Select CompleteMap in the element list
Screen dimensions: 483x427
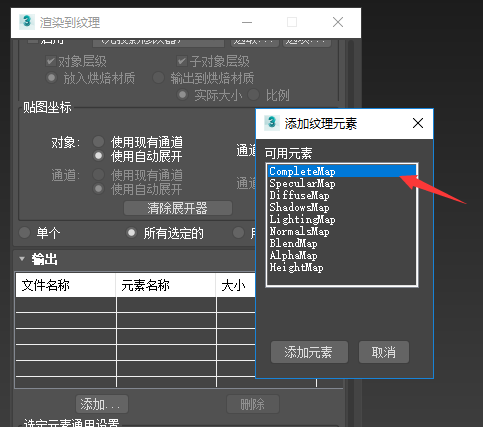tap(342, 171)
